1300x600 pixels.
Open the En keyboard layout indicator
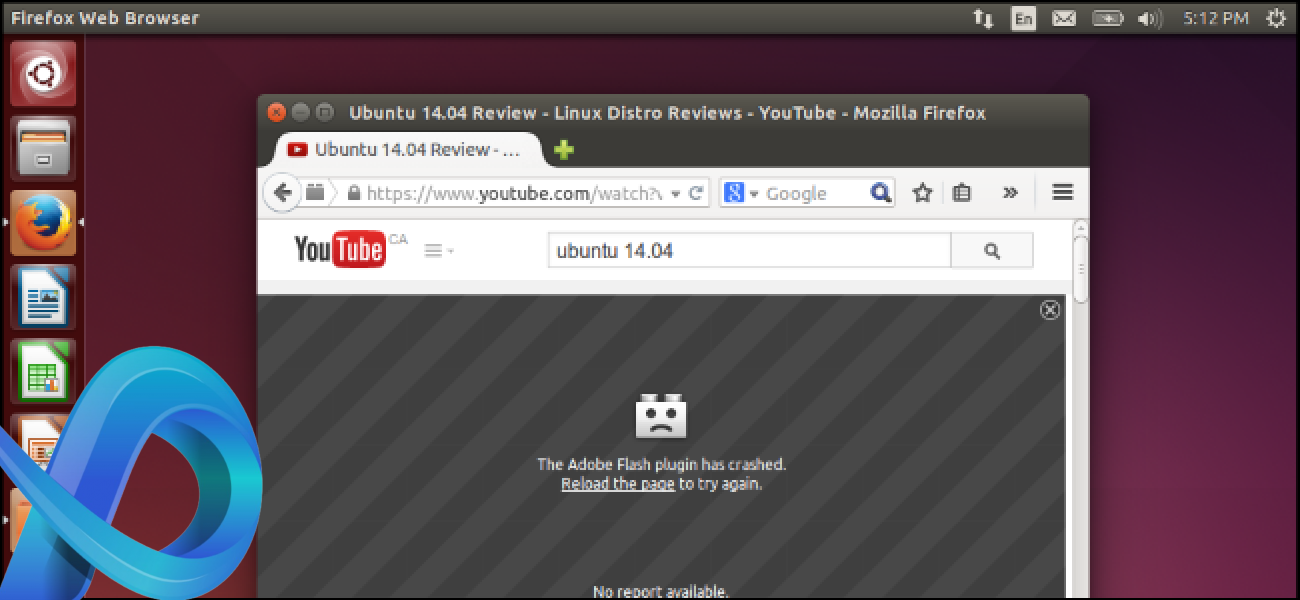pos(1023,18)
